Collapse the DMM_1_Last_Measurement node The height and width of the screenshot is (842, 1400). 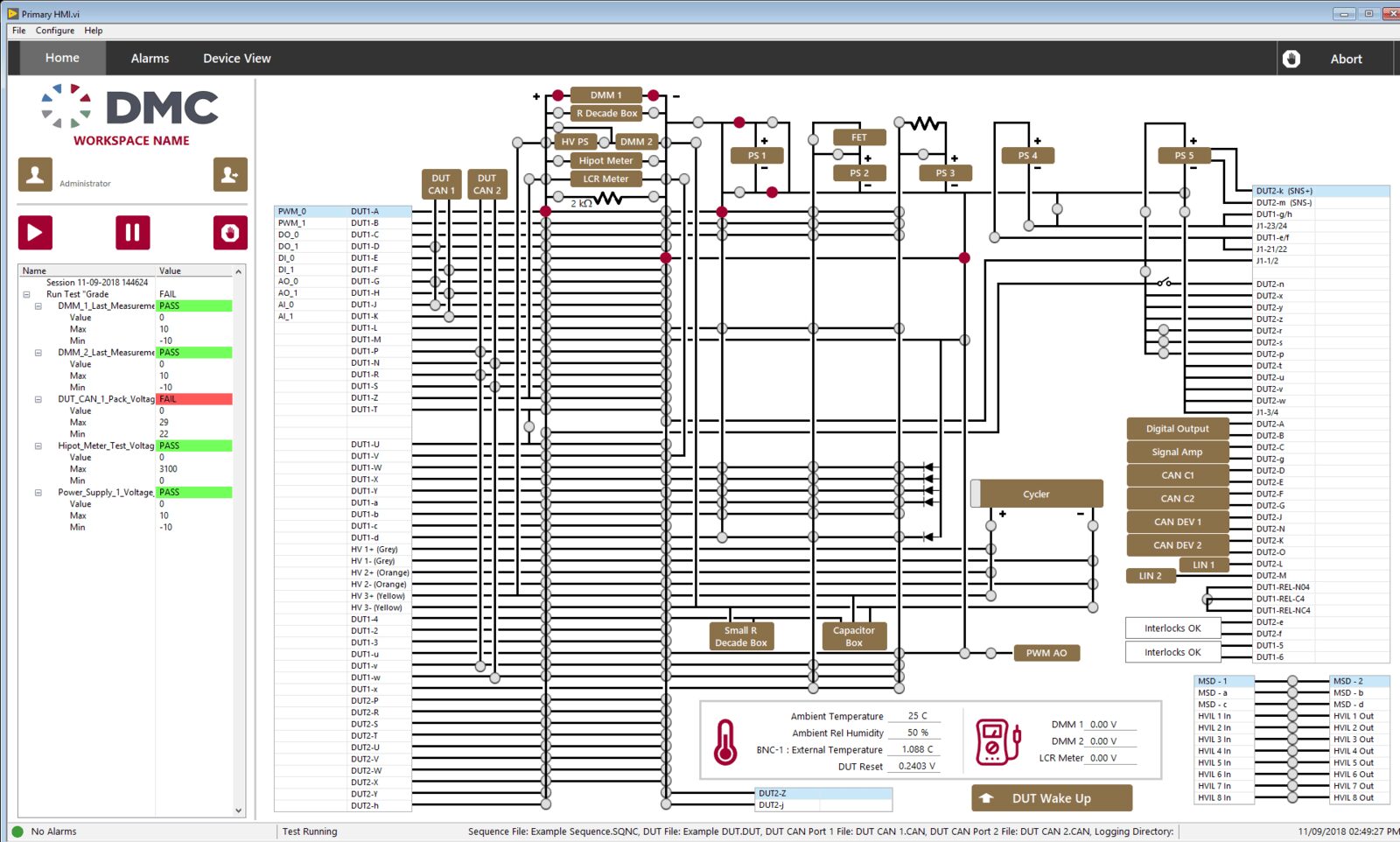pyautogui.click(x=38, y=306)
